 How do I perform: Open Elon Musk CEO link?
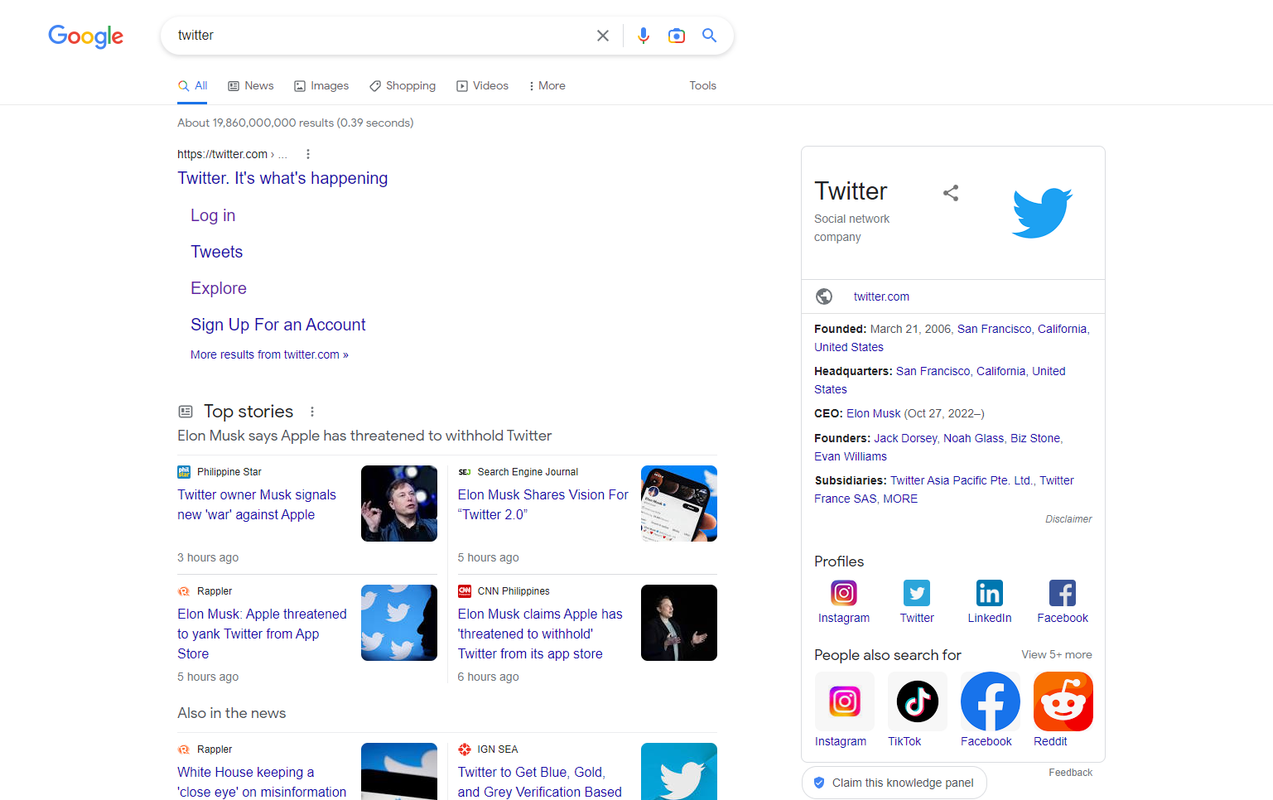pos(873,414)
